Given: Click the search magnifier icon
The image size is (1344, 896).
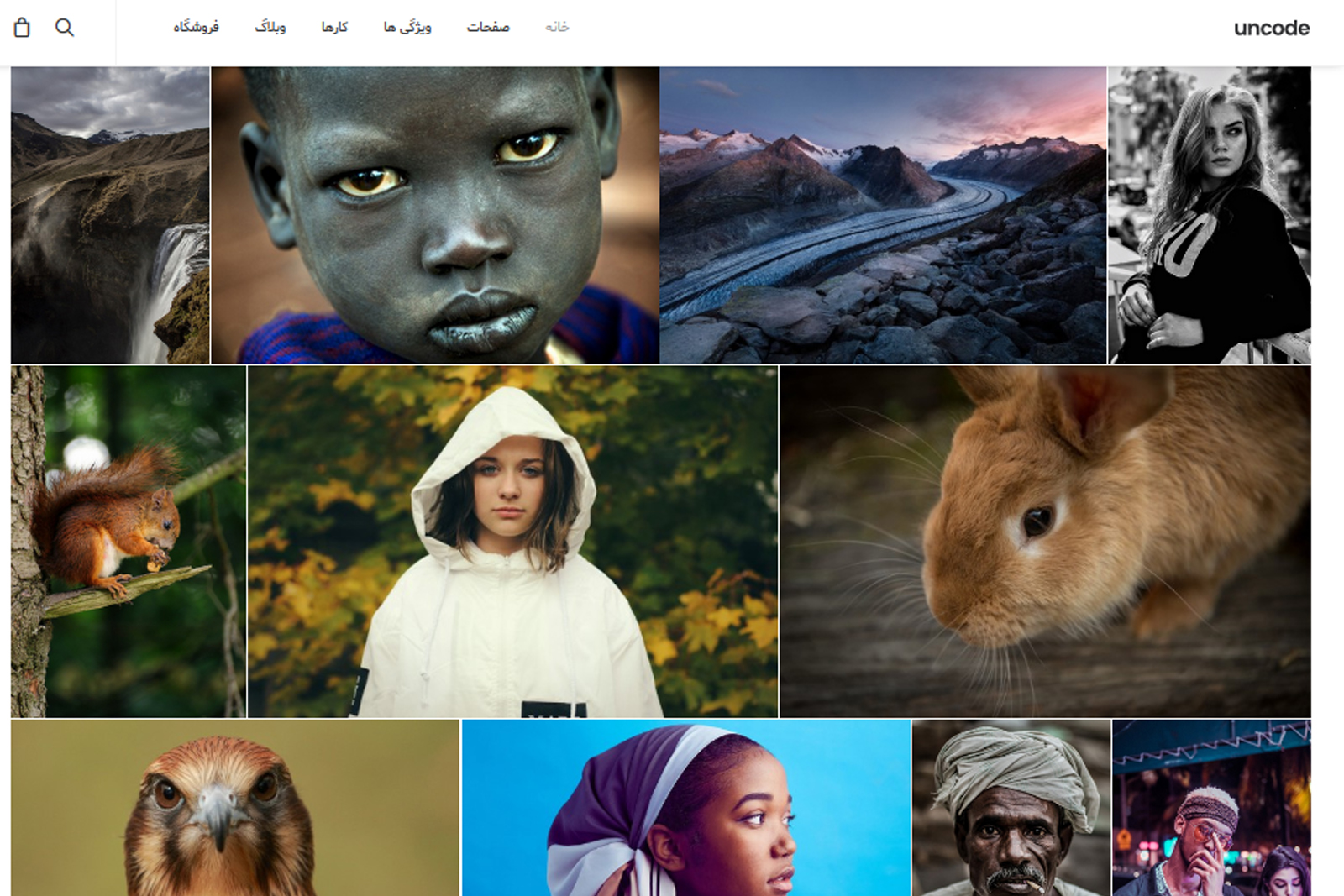Looking at the screenshot, I should [x=65, y=28].
